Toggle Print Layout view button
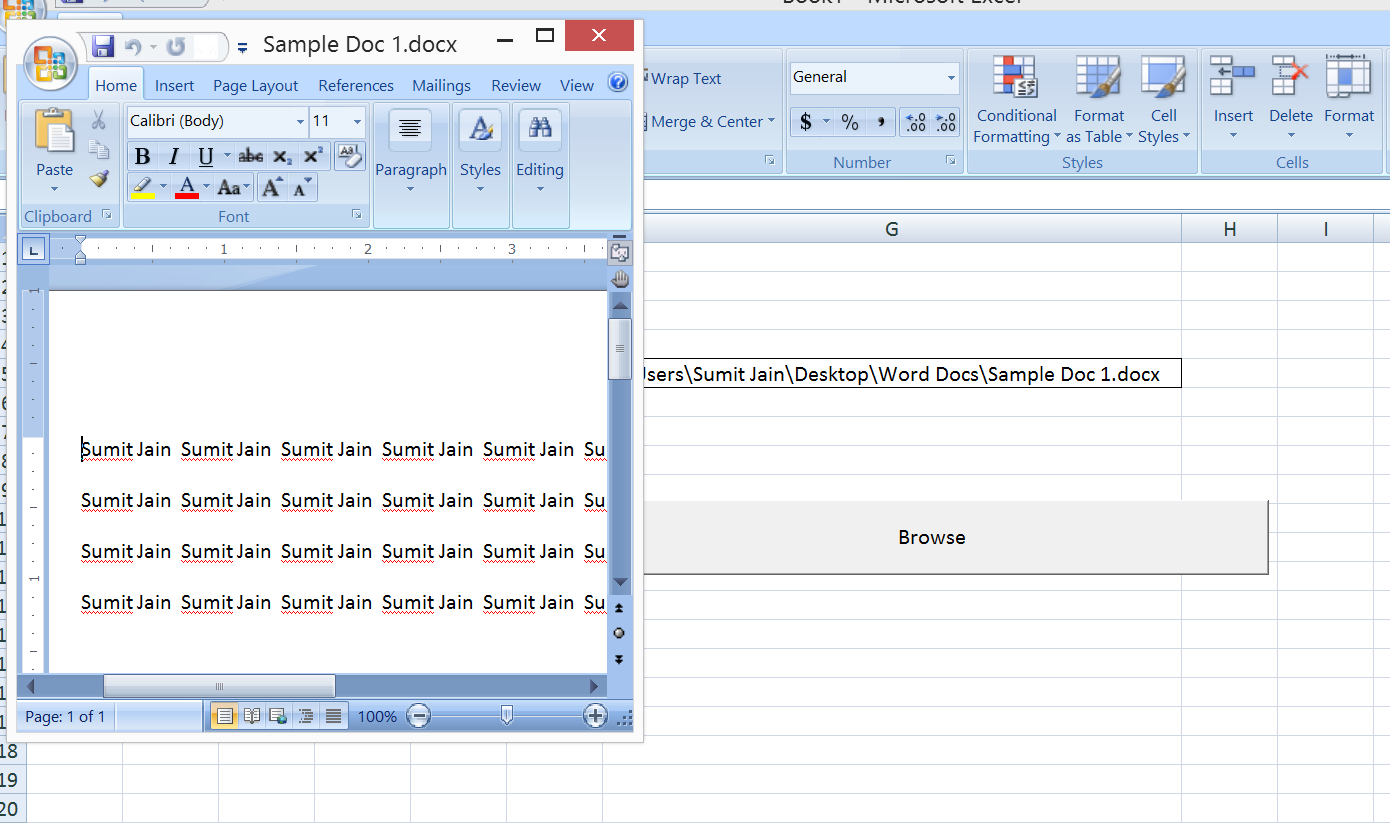Screen dimensions: 1390x823 tap(225, 716)
